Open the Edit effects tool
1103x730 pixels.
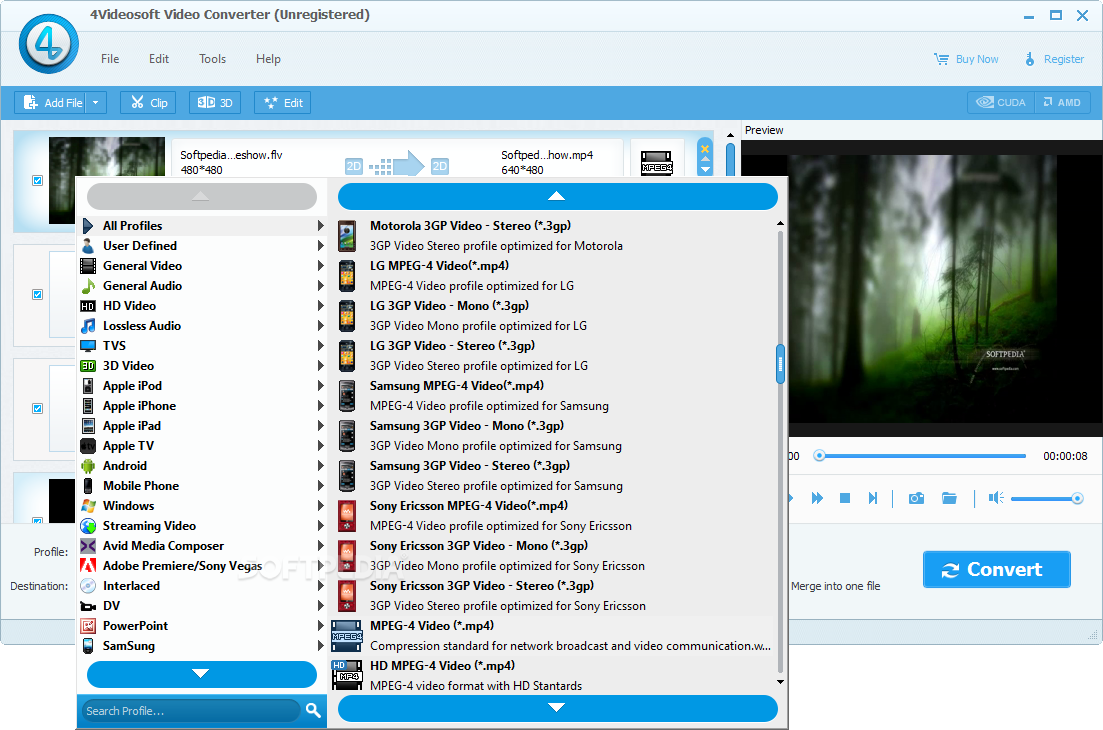tap(283, 103)
